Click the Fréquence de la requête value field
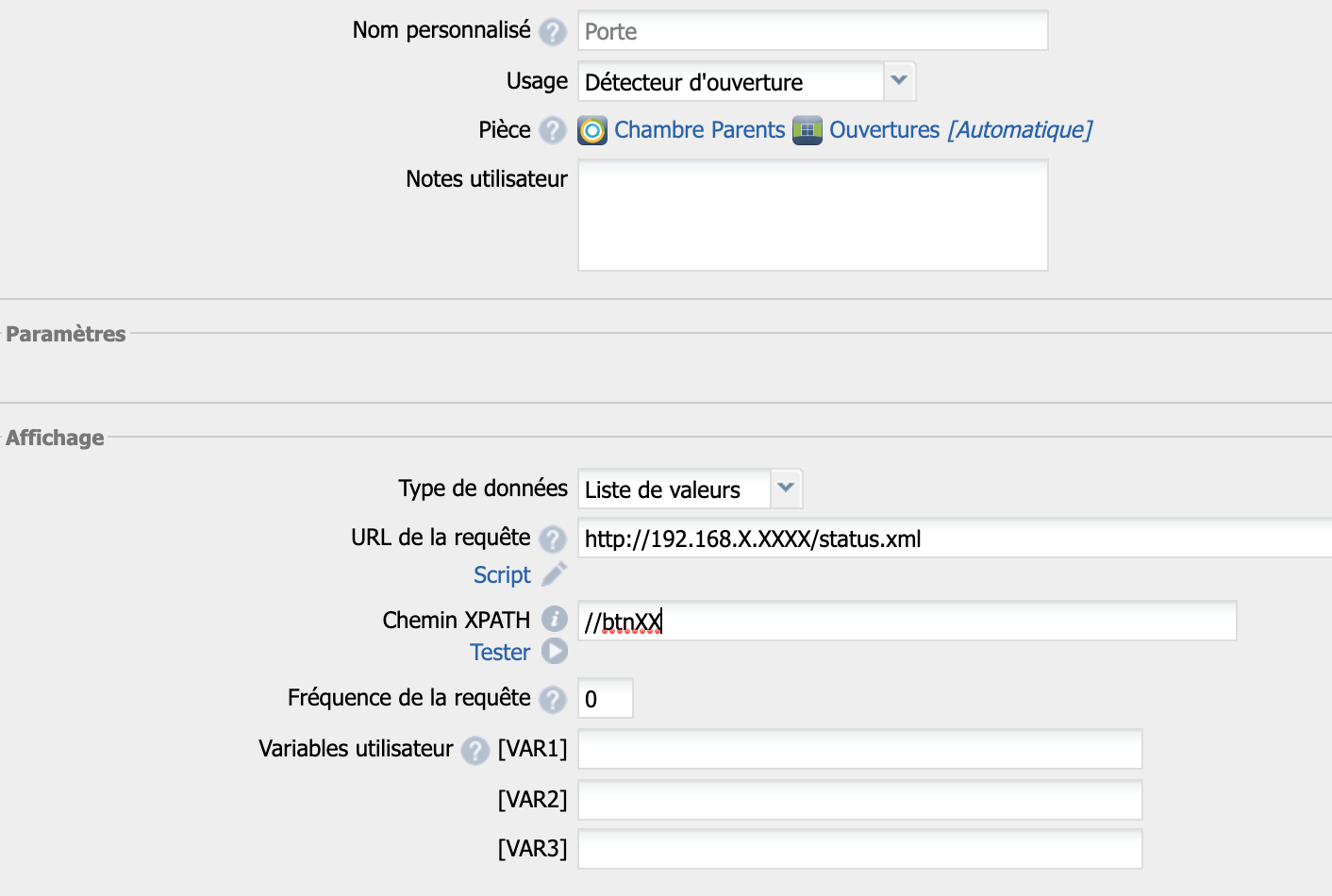 coord(605,698)
